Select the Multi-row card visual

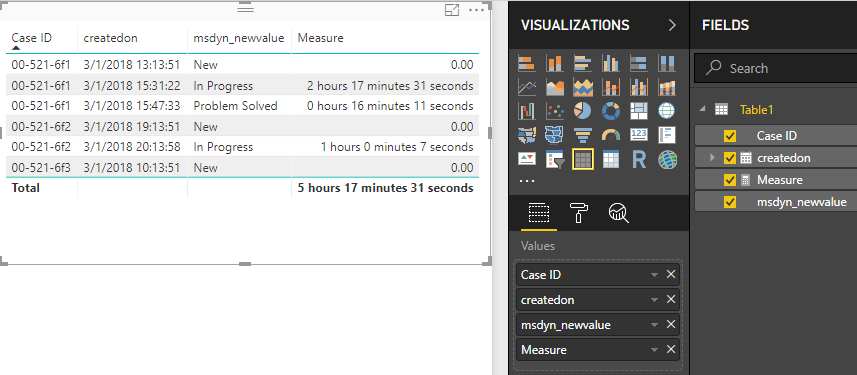[667, 135]
